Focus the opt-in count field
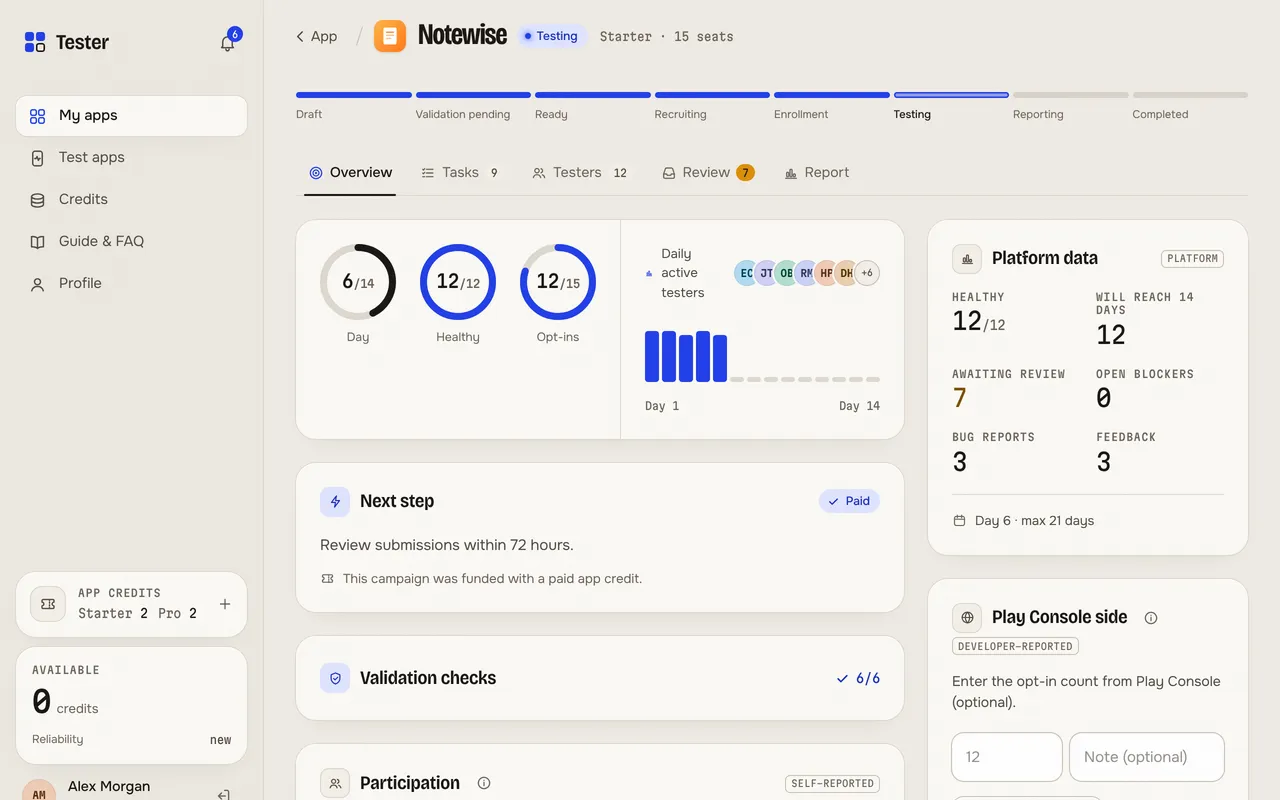 pos(1007,757)
